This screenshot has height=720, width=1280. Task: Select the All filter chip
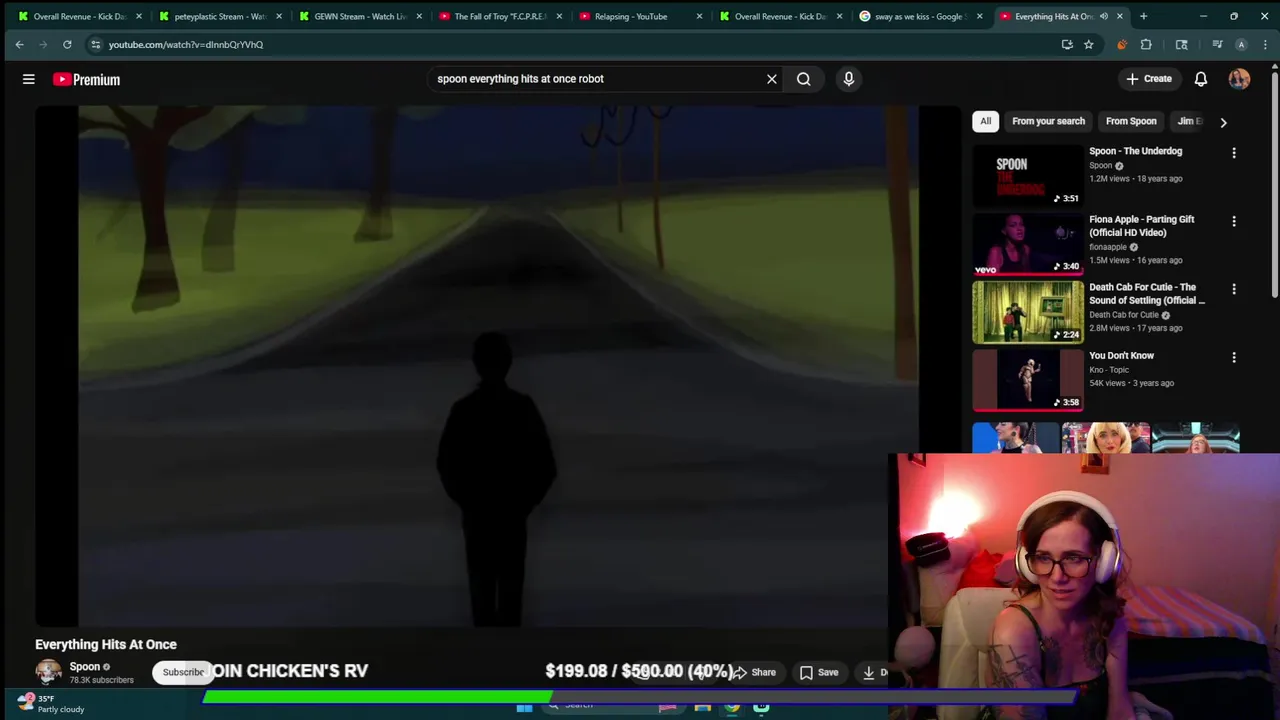986,121
